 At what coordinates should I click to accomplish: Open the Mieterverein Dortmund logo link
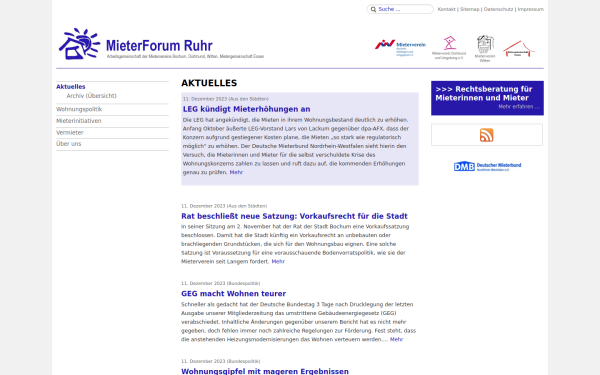point(449,48)
